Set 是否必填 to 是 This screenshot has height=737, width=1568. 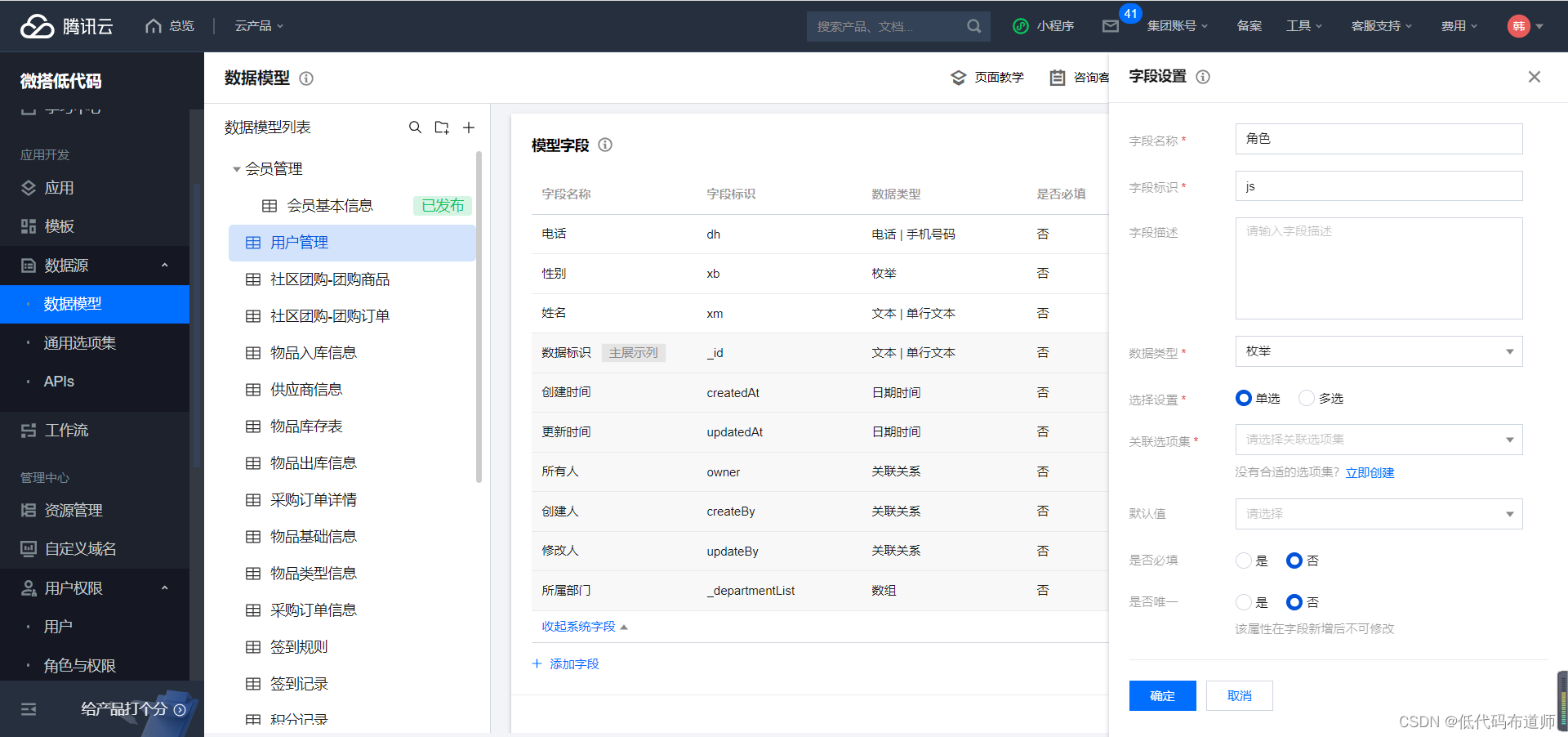(1244, 561)
